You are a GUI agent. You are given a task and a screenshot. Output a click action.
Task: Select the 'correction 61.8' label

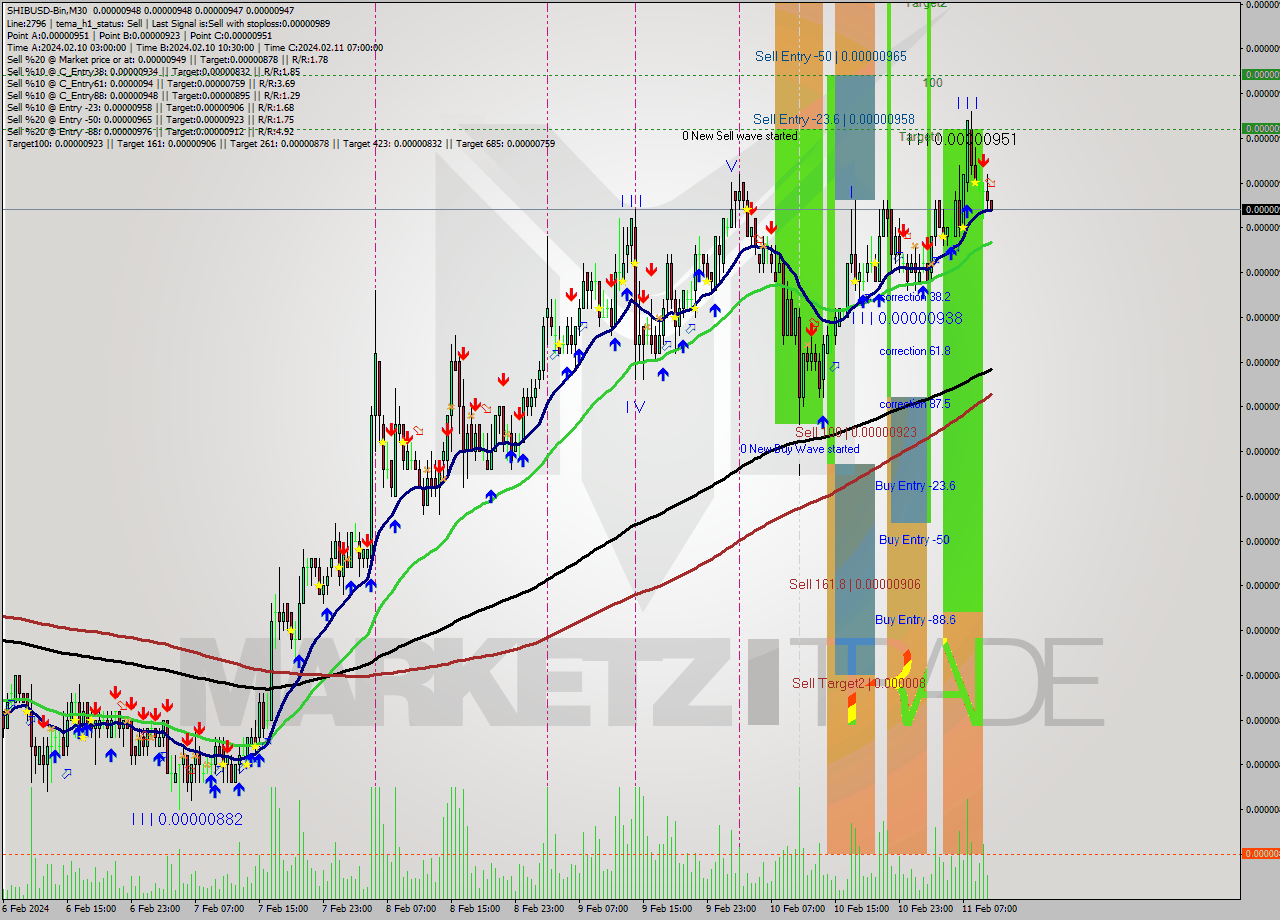click(x=915, y=351)
